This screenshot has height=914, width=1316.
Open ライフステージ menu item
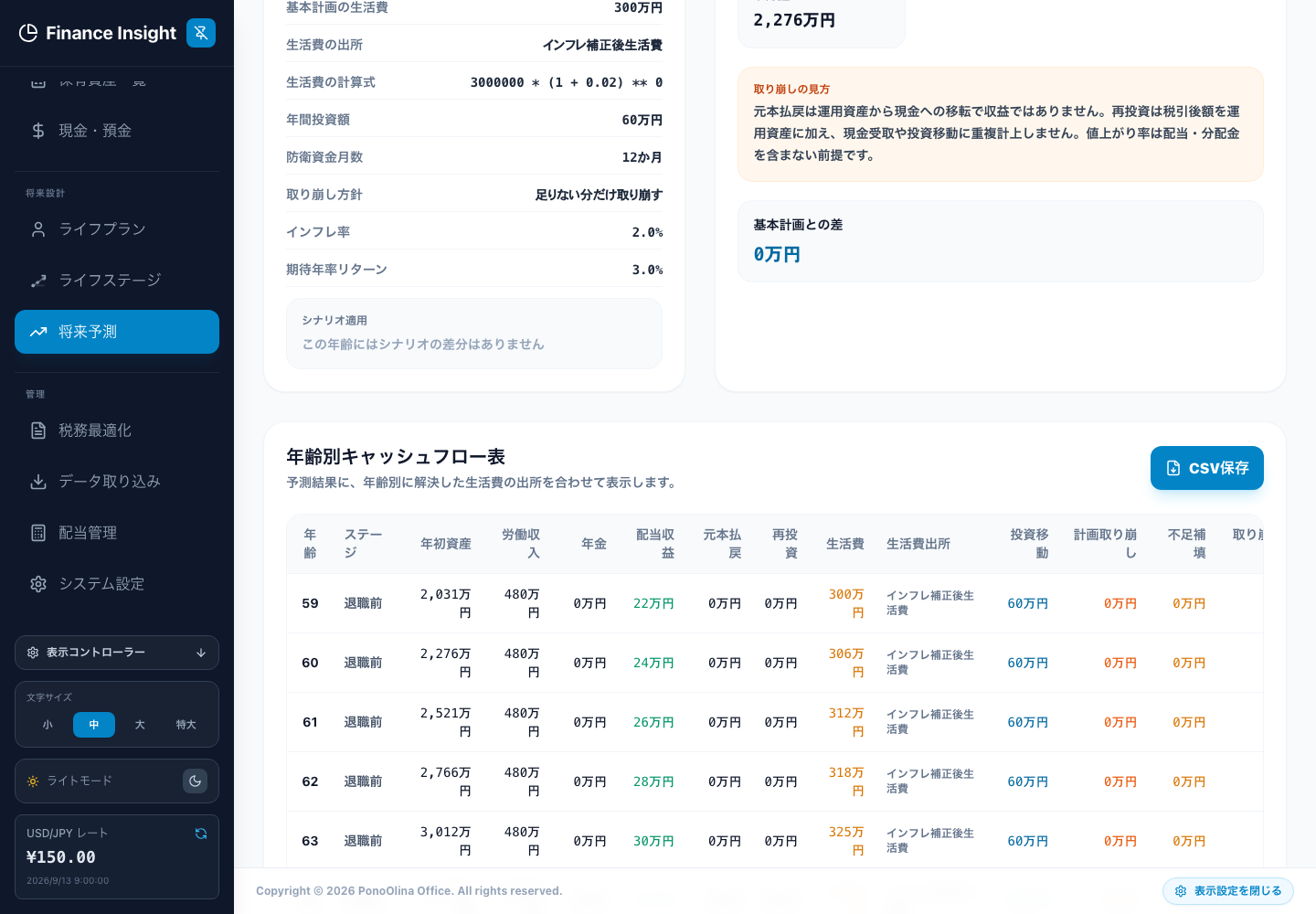[117, 281]
